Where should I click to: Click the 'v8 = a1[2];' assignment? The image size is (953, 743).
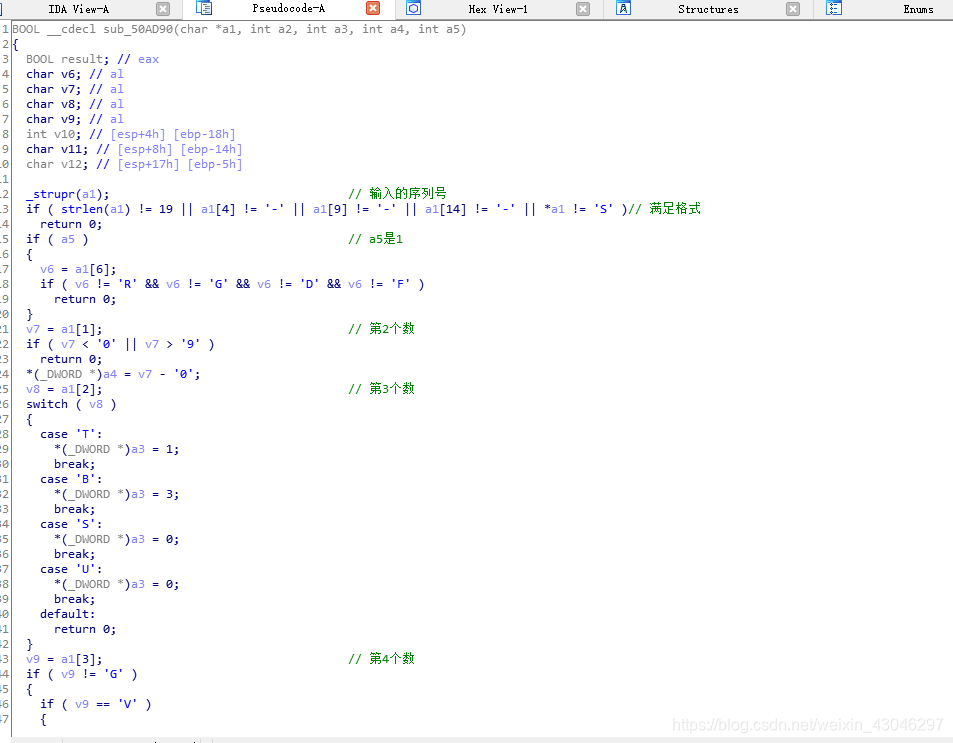coord(64,389)
